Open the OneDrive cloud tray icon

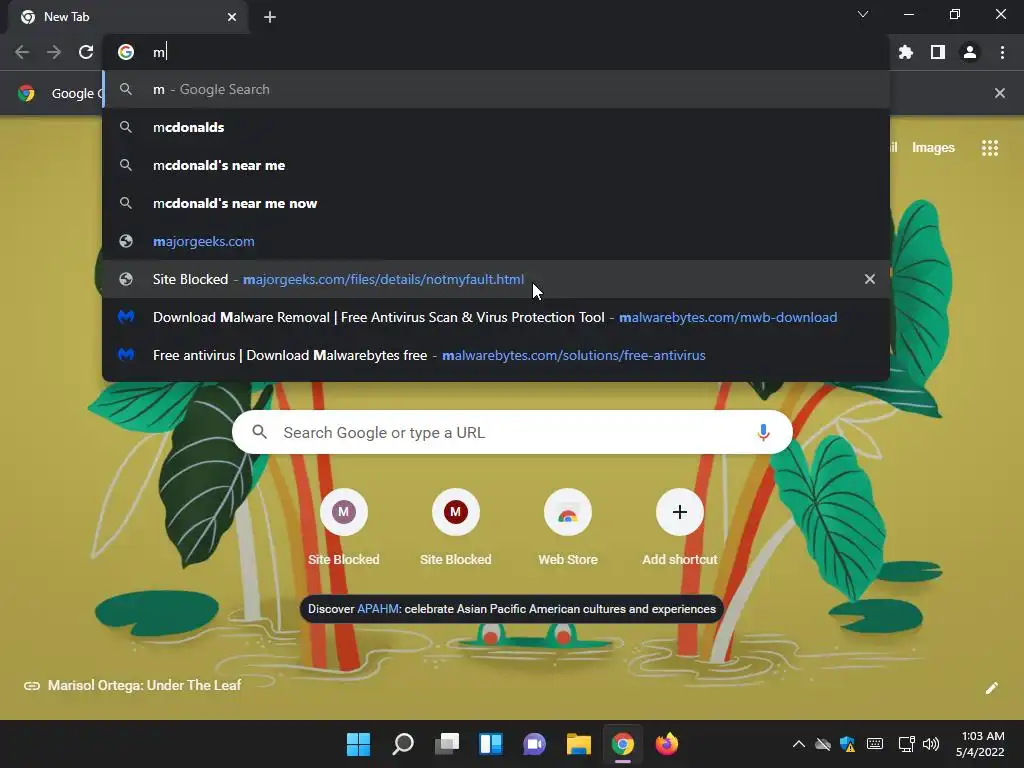[x=823, y=744]
